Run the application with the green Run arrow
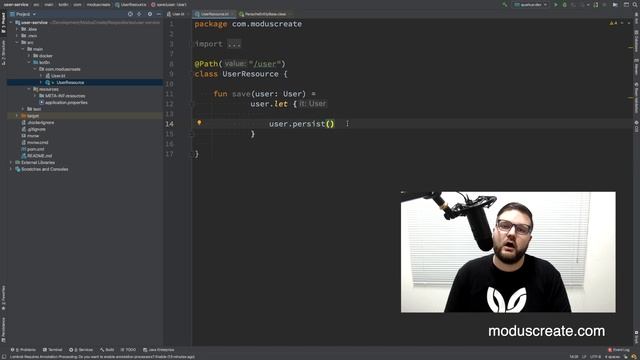640x360 pixels. point(556,5)
